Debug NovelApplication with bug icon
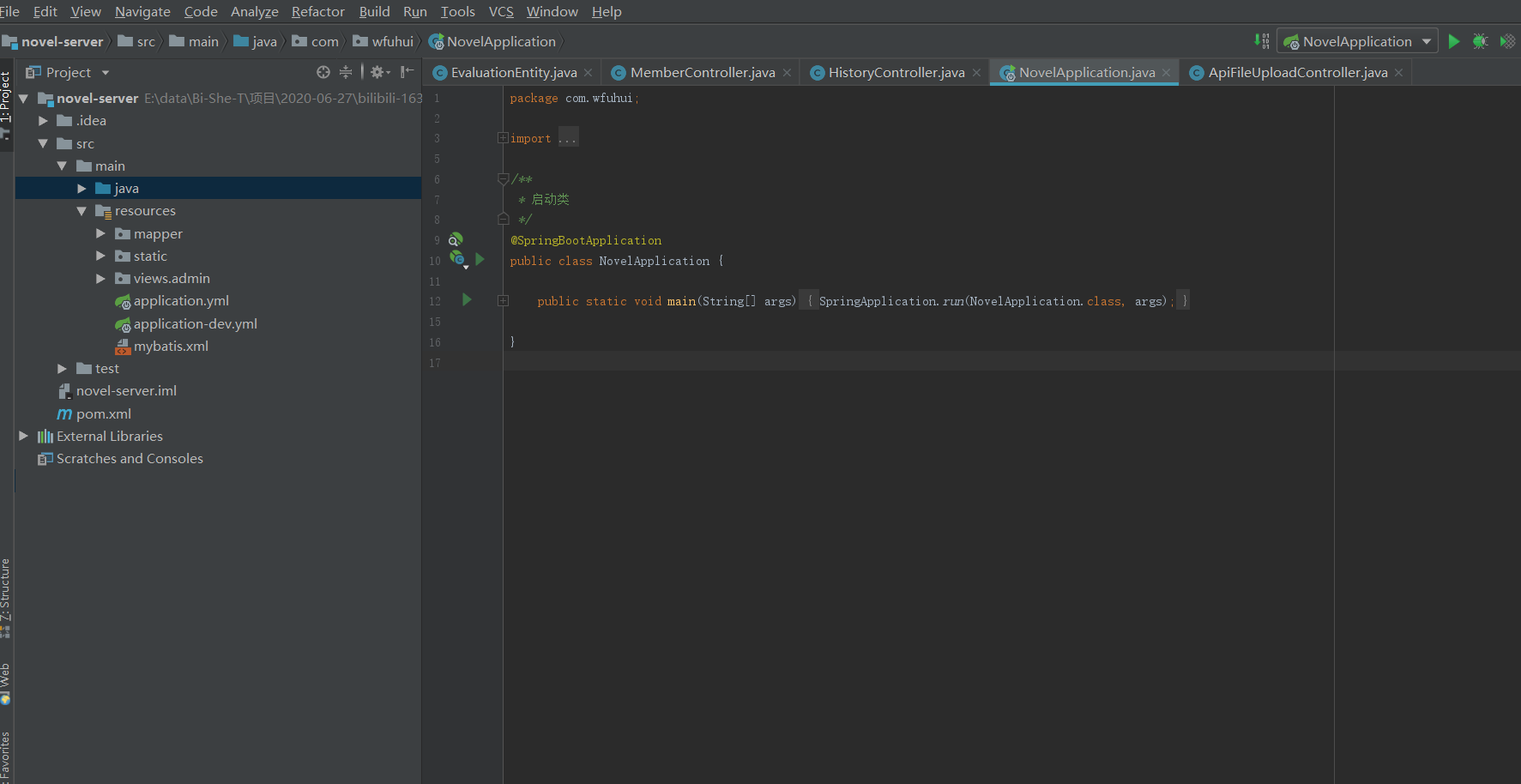 tap(1480, 41)
